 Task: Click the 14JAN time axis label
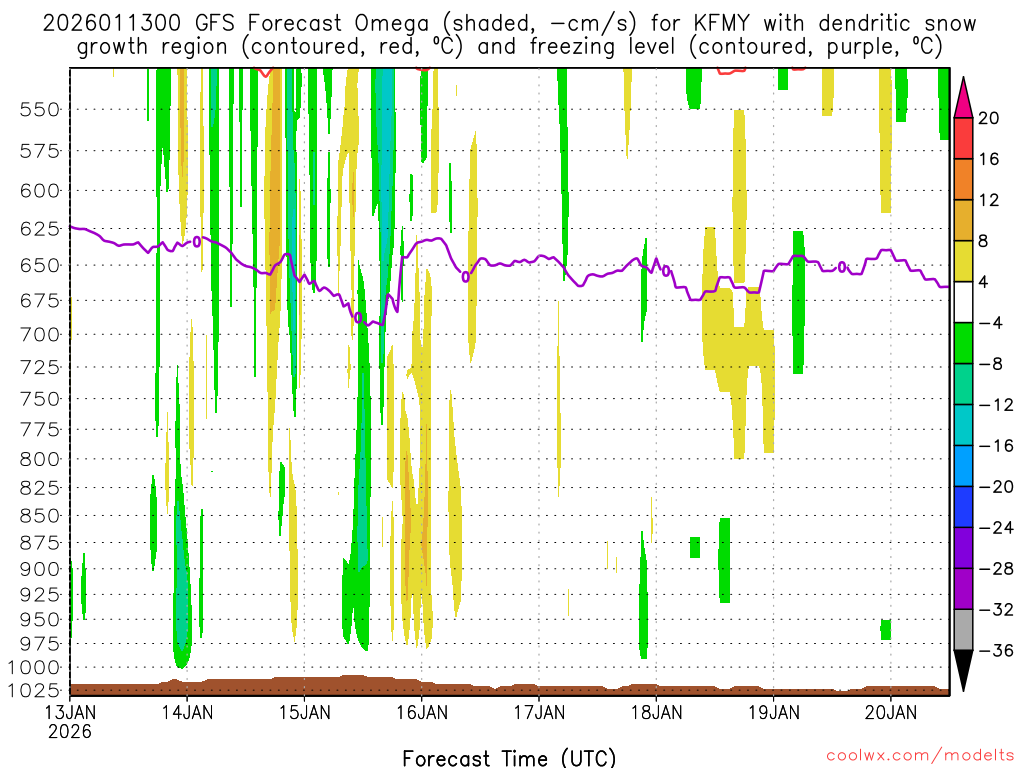(187, 712)
